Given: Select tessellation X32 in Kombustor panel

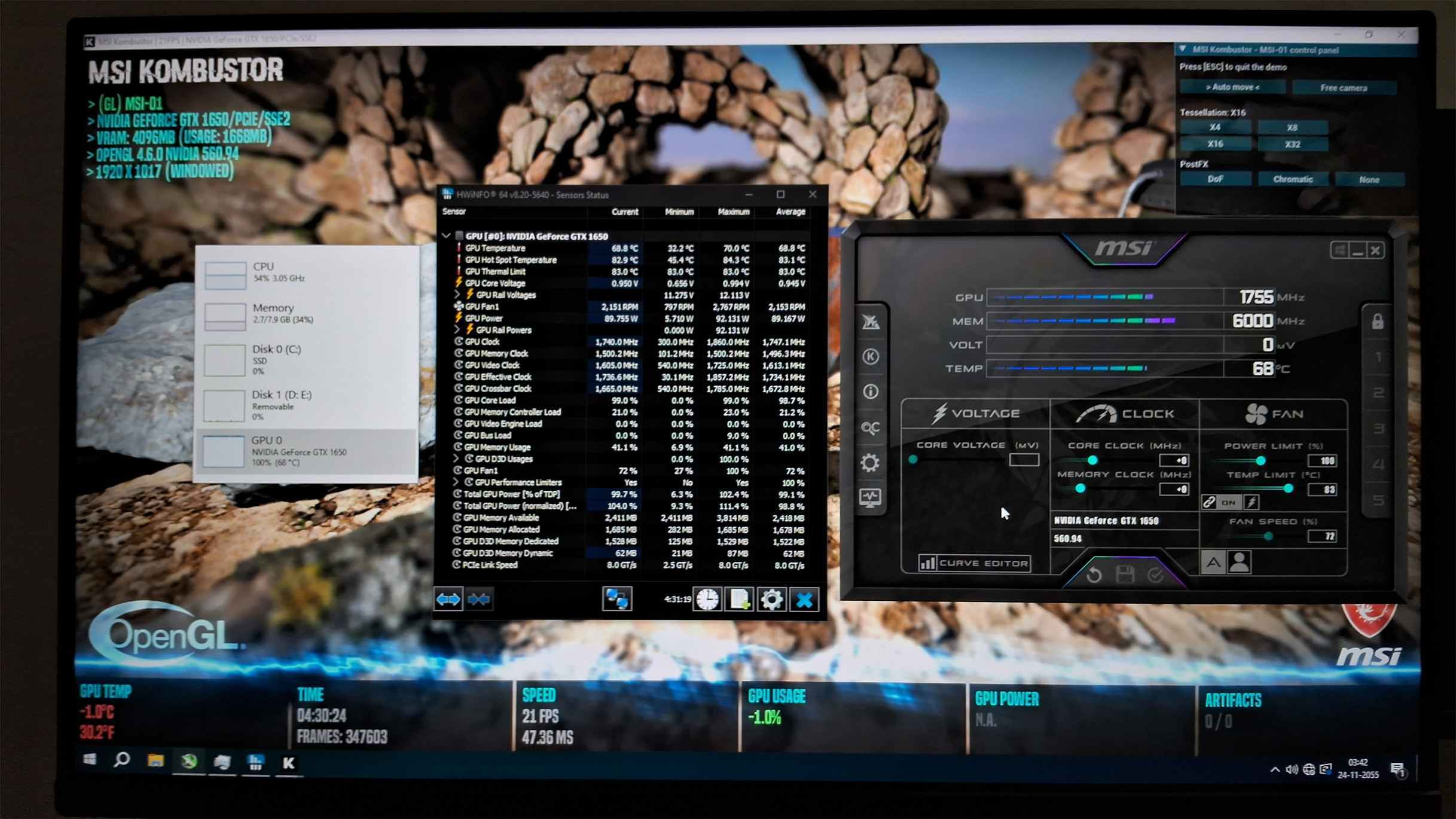Looking at the screenshot, I should [x=1292, y=145].
